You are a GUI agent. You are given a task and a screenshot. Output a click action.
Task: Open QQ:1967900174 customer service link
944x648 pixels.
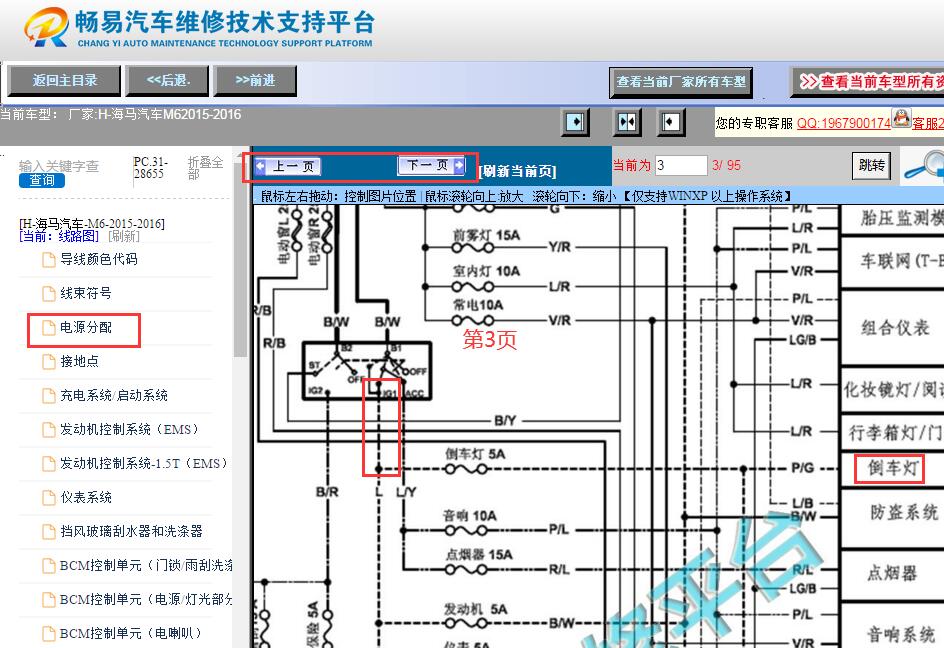[x=843, y=123]
